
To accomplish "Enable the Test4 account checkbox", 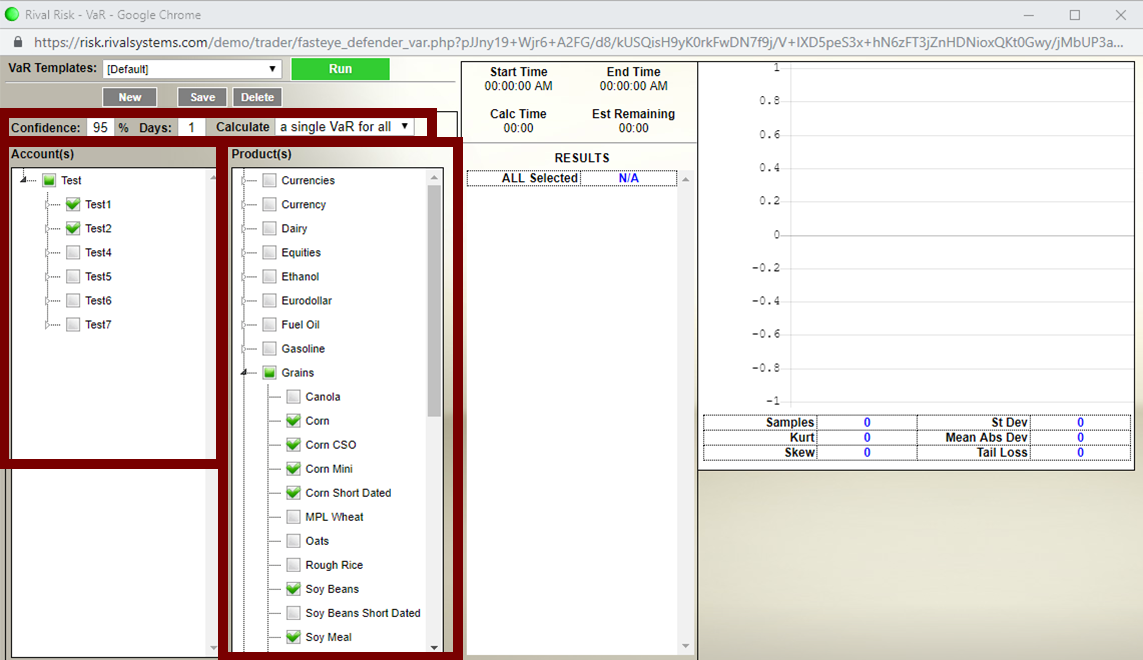I will point(73,252).
